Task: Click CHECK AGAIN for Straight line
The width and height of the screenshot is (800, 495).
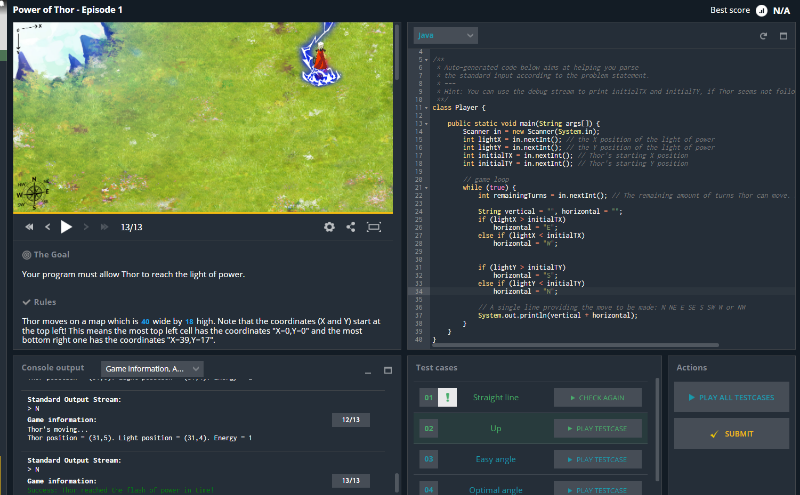Action: [x=597, y=398]
